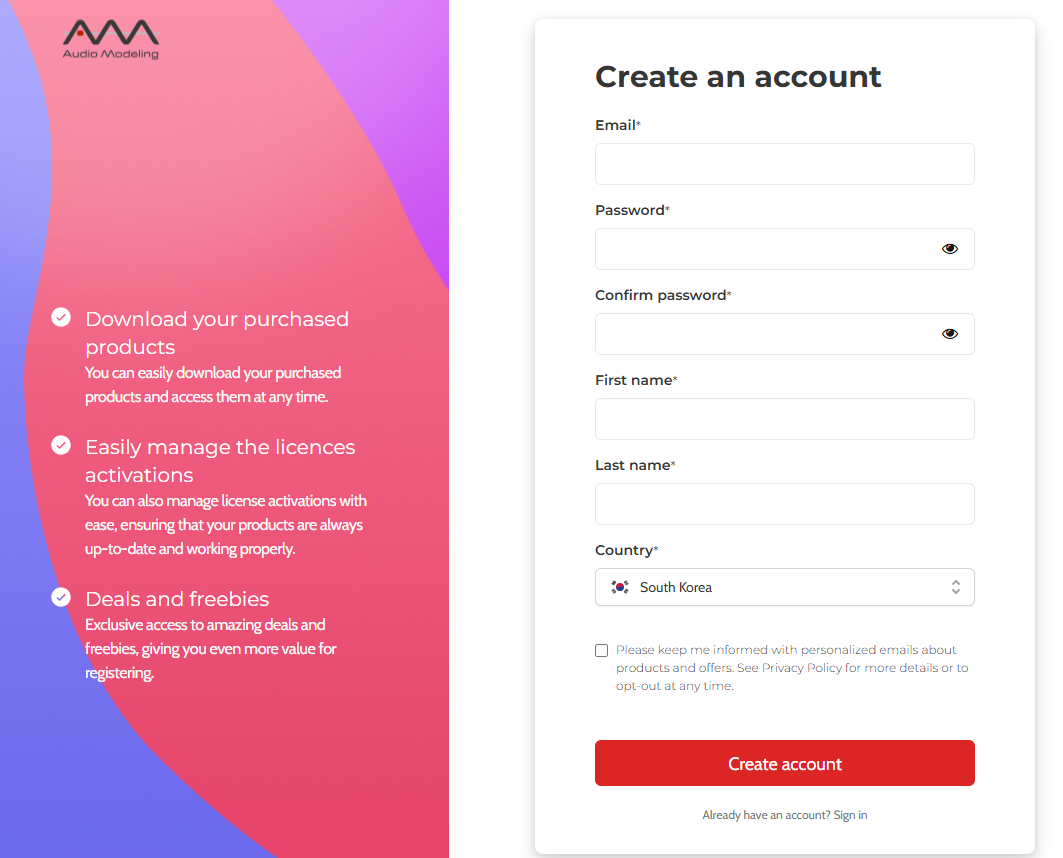Click the Privacy Policy text in consent notice
1063x858 pixels.
tap(802, 668)
